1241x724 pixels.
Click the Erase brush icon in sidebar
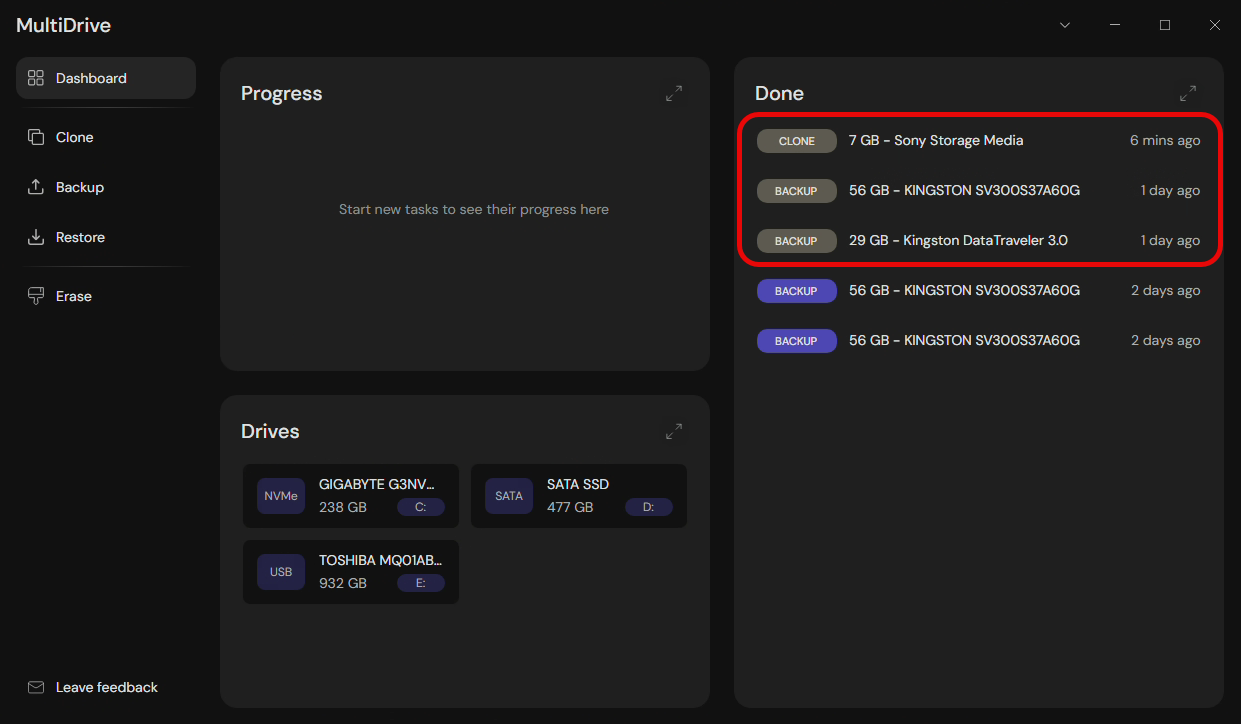36,296
